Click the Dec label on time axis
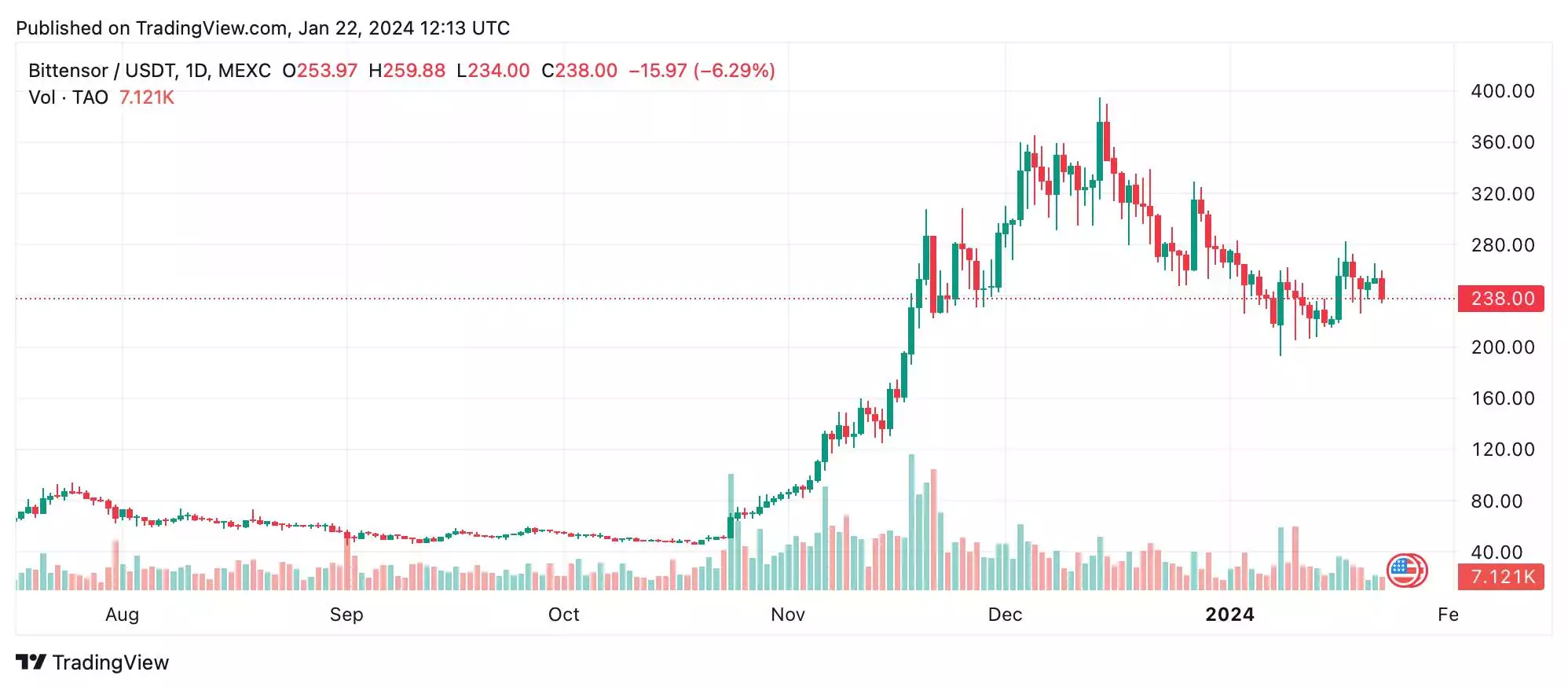1568x690 pixels. [1005, 615]
